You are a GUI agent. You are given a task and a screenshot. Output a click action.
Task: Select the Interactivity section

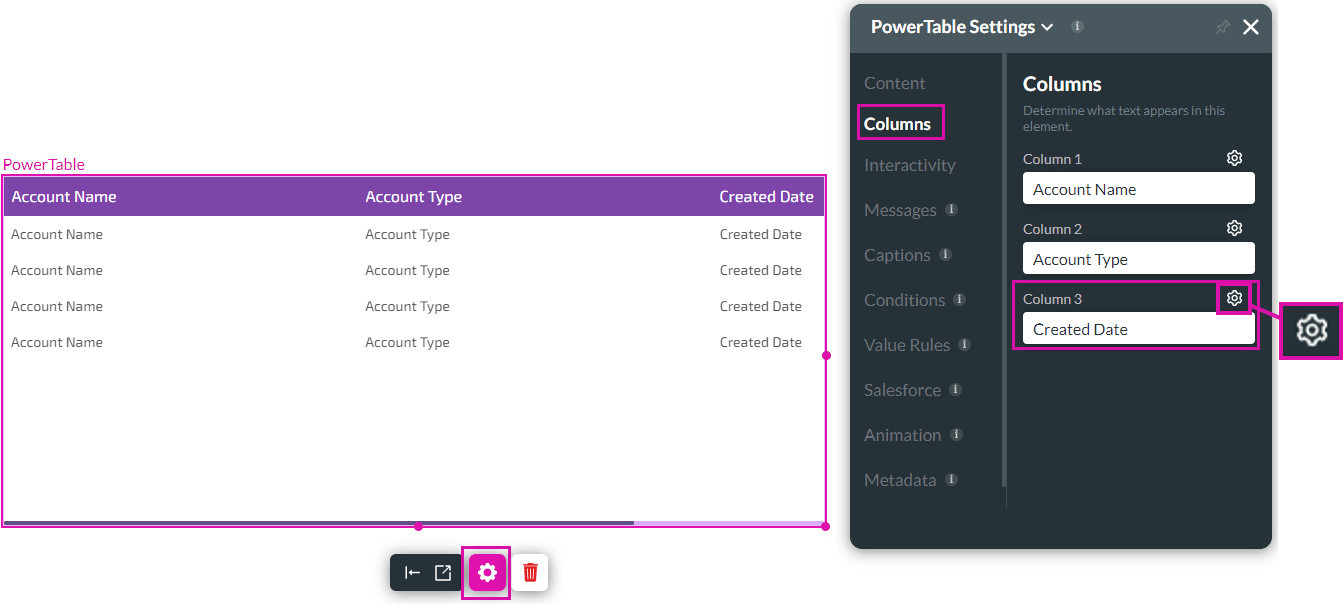click(x=909, y=165)
